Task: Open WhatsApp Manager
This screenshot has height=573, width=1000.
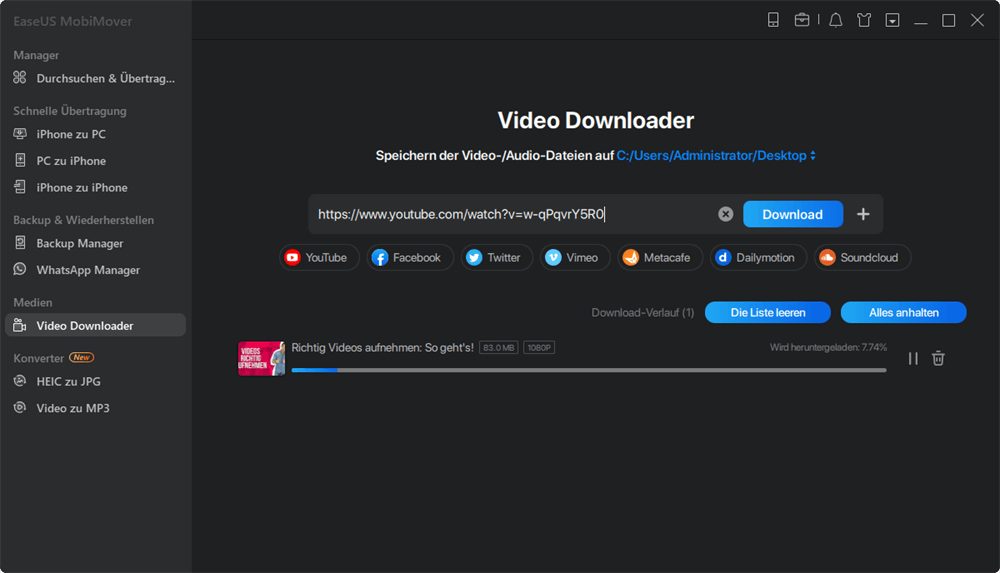Action: click(95, 270)
